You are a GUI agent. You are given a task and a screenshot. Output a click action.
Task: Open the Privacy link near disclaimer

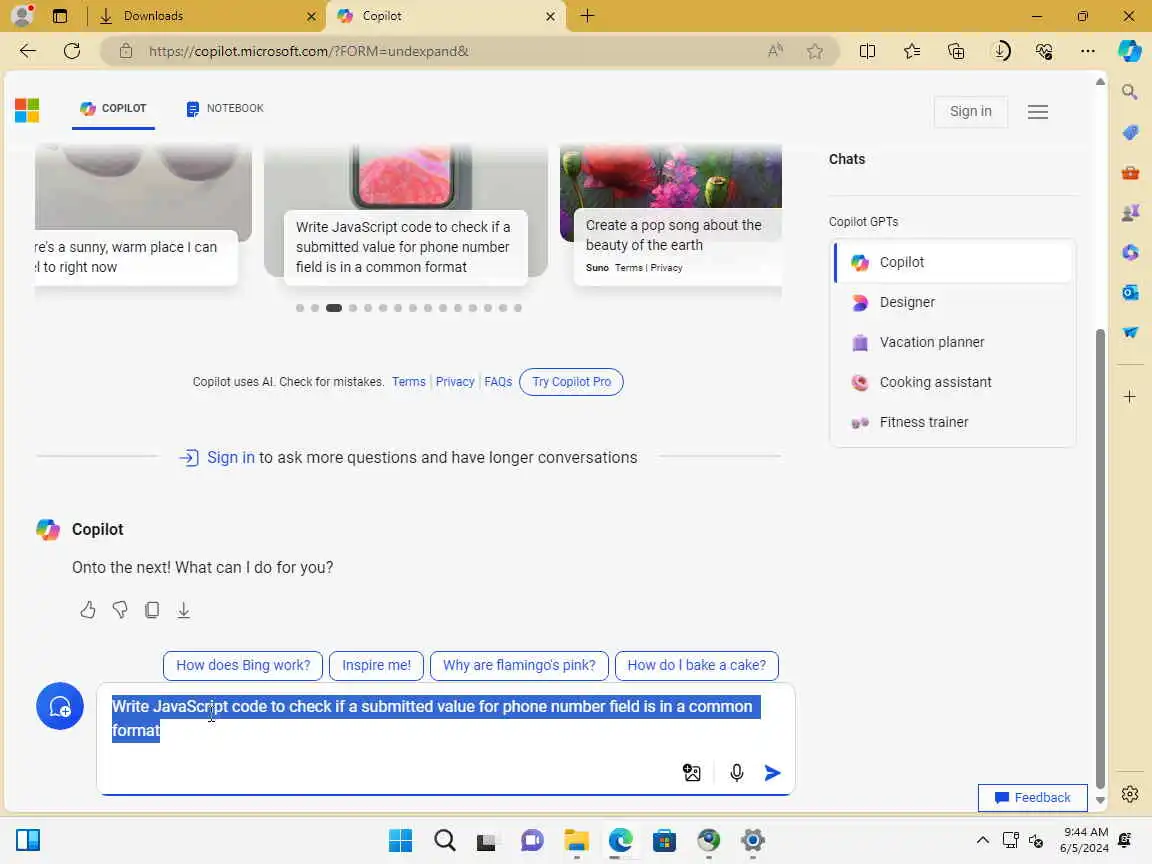tap(455, 382)
